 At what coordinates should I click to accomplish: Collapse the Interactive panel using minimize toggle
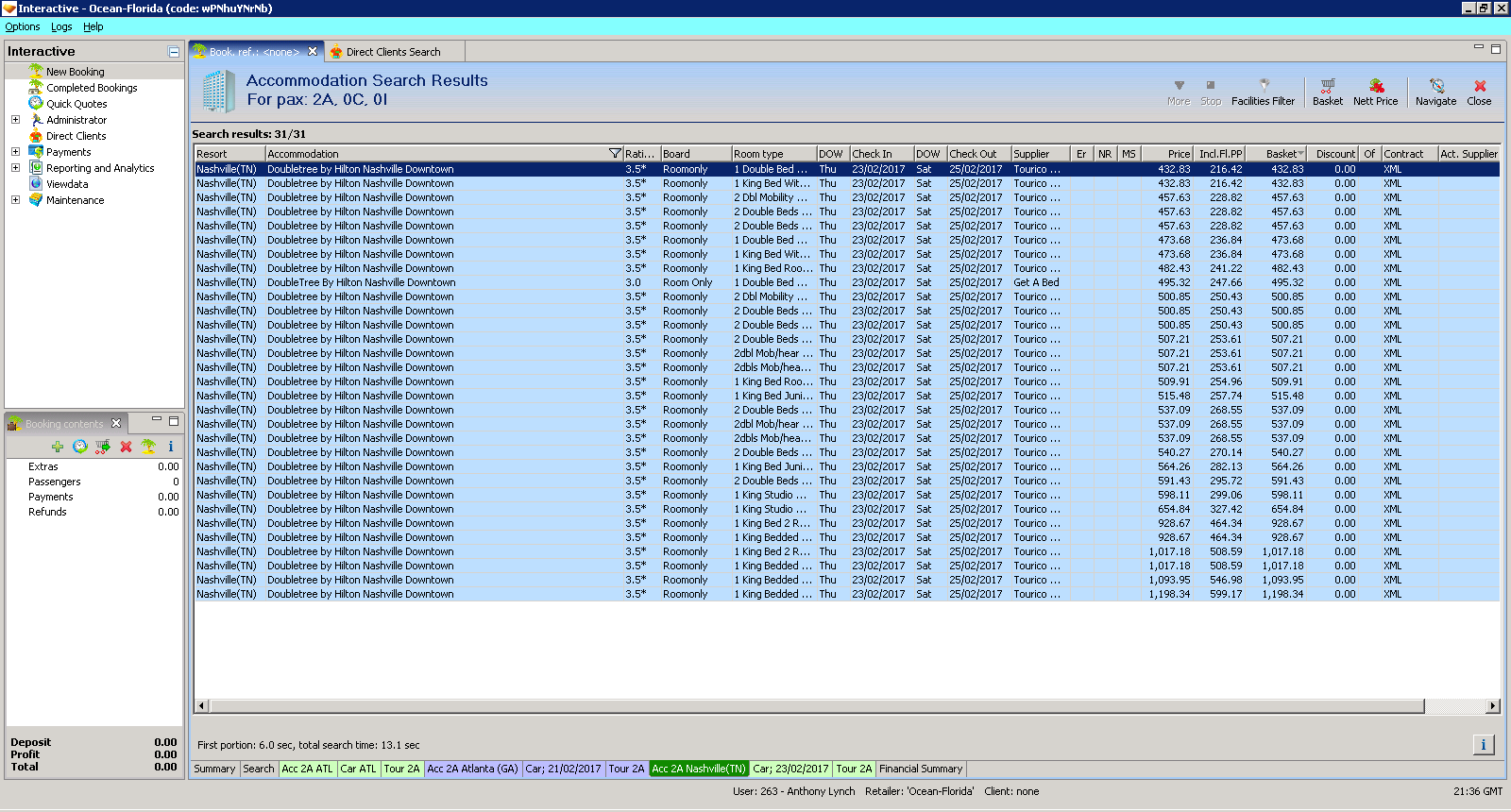(174, 52)
